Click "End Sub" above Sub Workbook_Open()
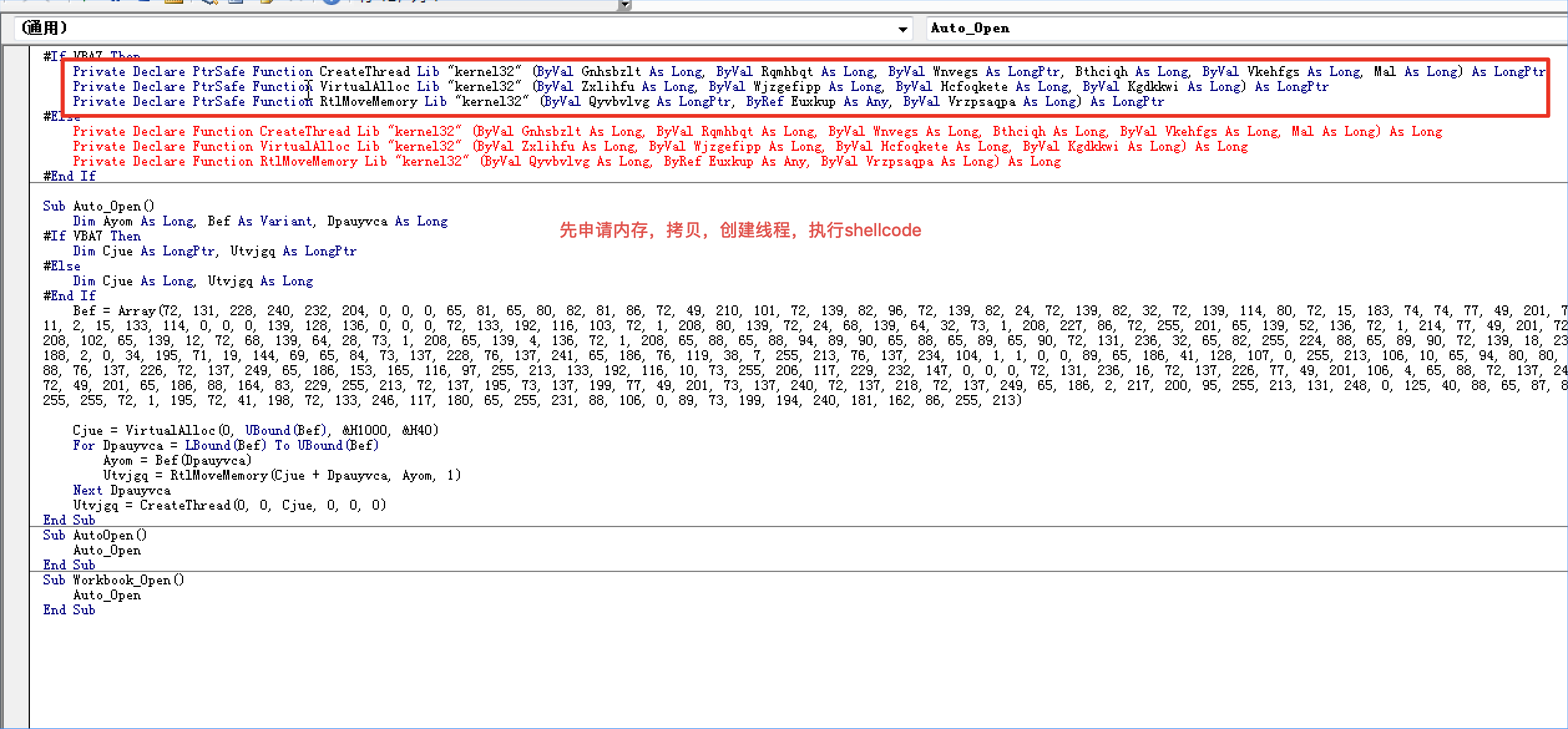The image size is (1568, 729). [x=69, y=565]
